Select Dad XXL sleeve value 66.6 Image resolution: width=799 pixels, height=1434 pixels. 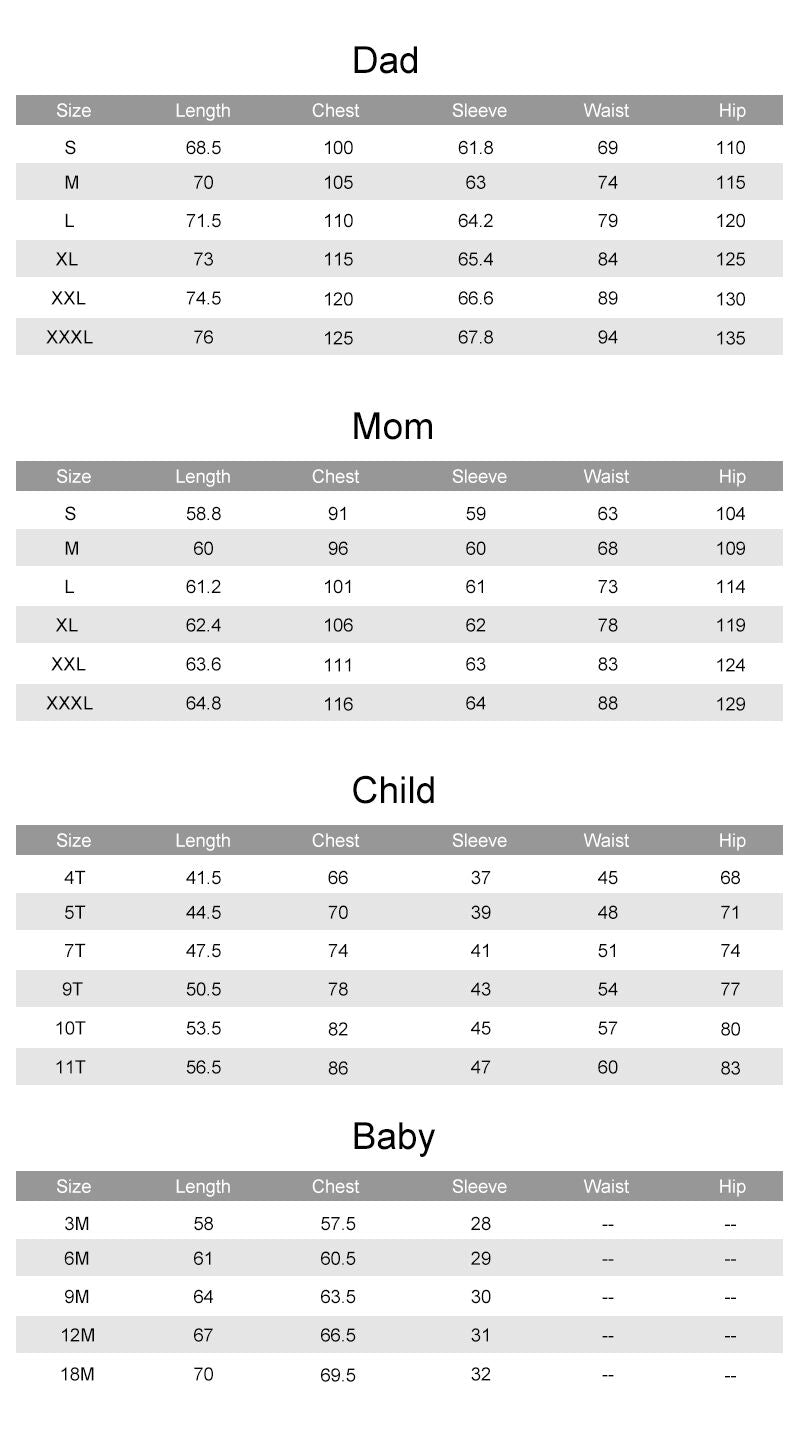click(476, 299)
